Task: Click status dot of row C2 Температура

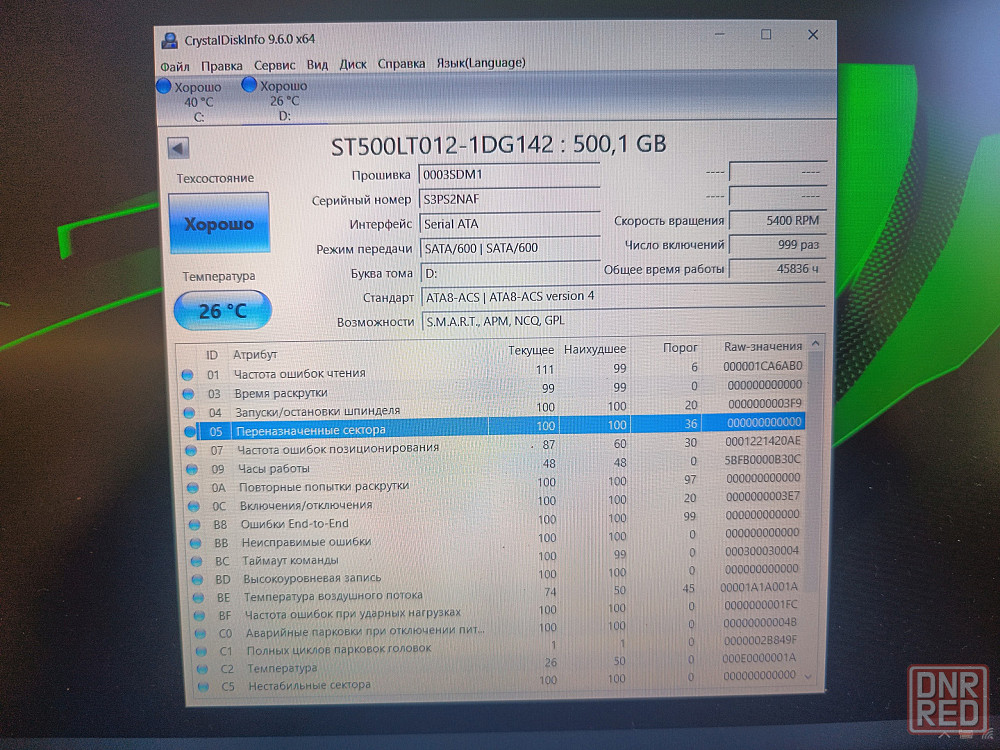Action: pyautogui.click(x=203, y=669)
